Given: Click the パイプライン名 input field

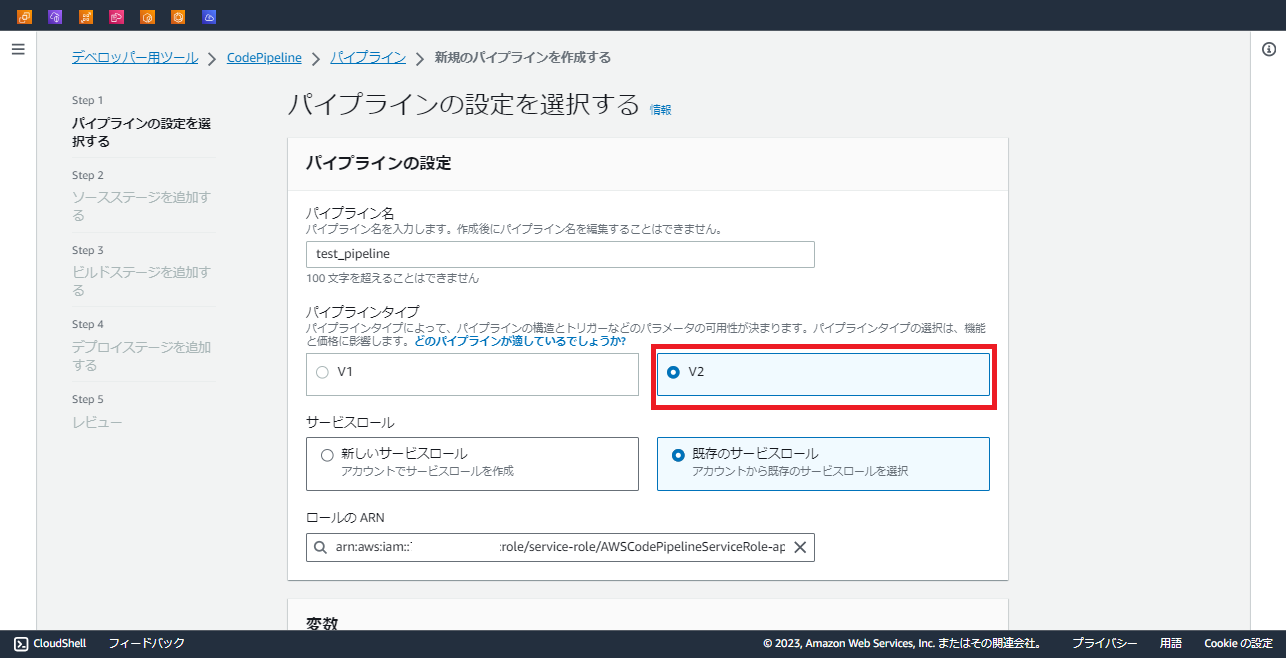Looking at the screenshot, I should [x=560, y=254].
